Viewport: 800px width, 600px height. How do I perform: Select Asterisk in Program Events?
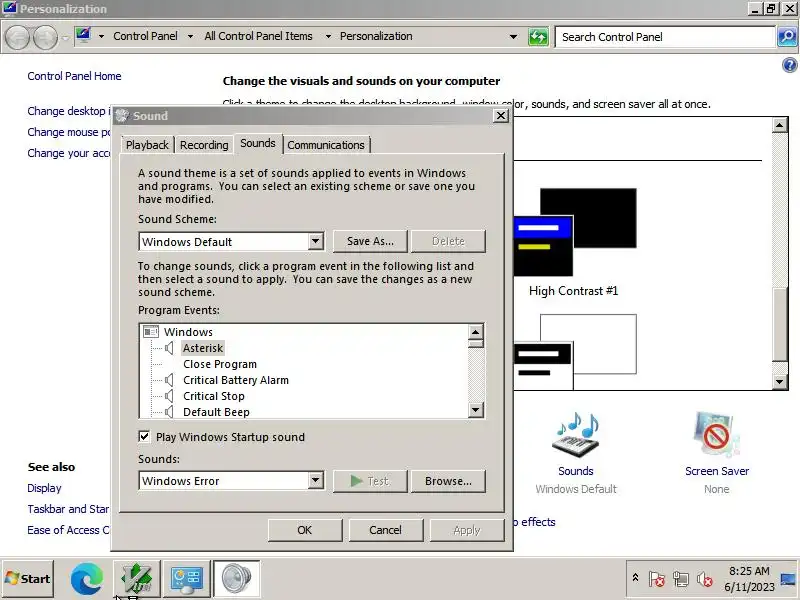(x=203, y=348)
